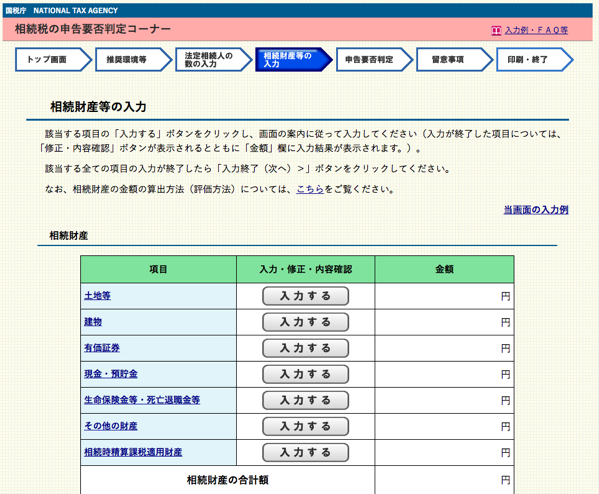Screen dimensions: 599x494
Task: Select the 相続財産等の入力 step
Action: (293, 60)
